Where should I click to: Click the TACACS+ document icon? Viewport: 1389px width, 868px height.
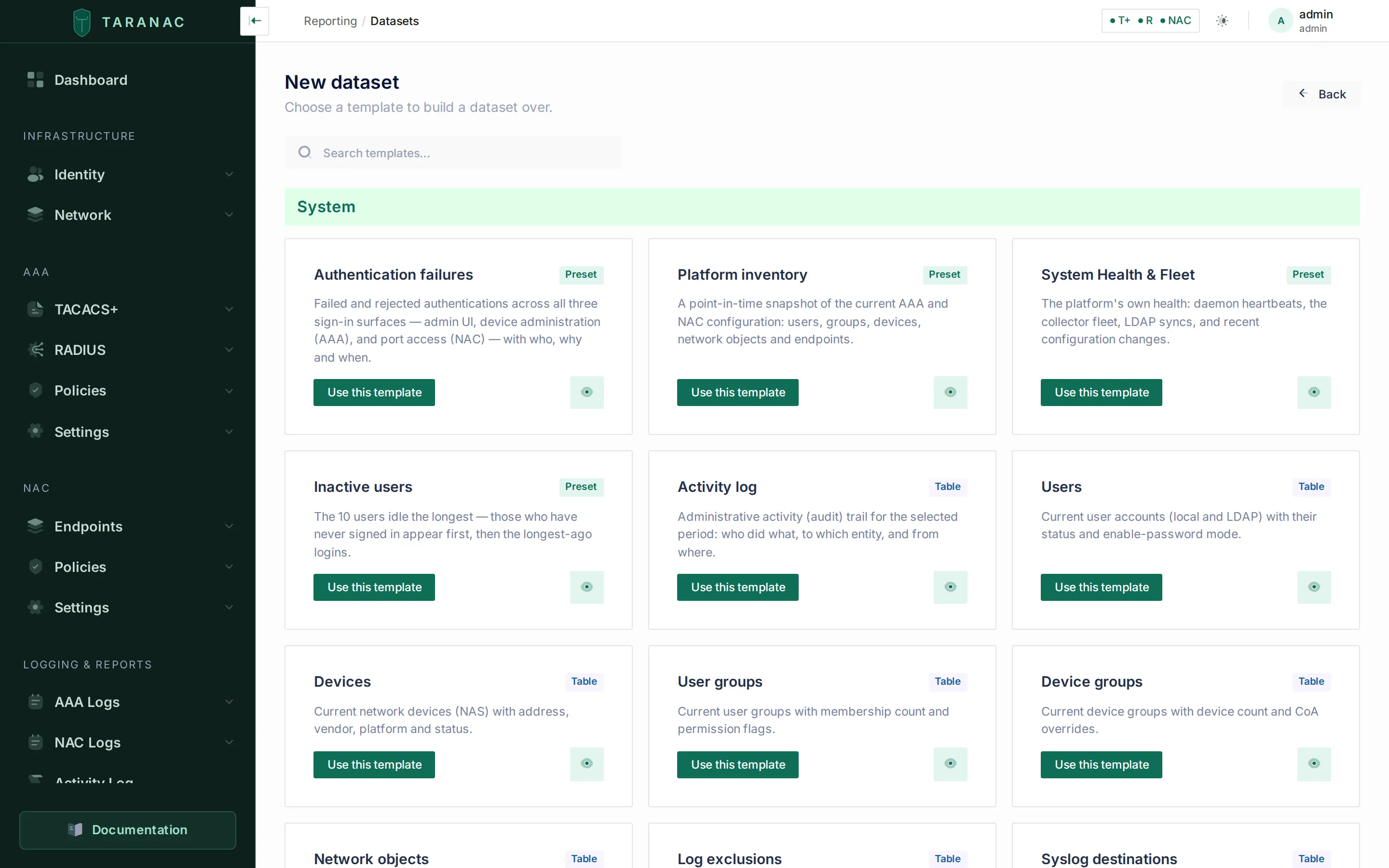[x=35, y=309]
